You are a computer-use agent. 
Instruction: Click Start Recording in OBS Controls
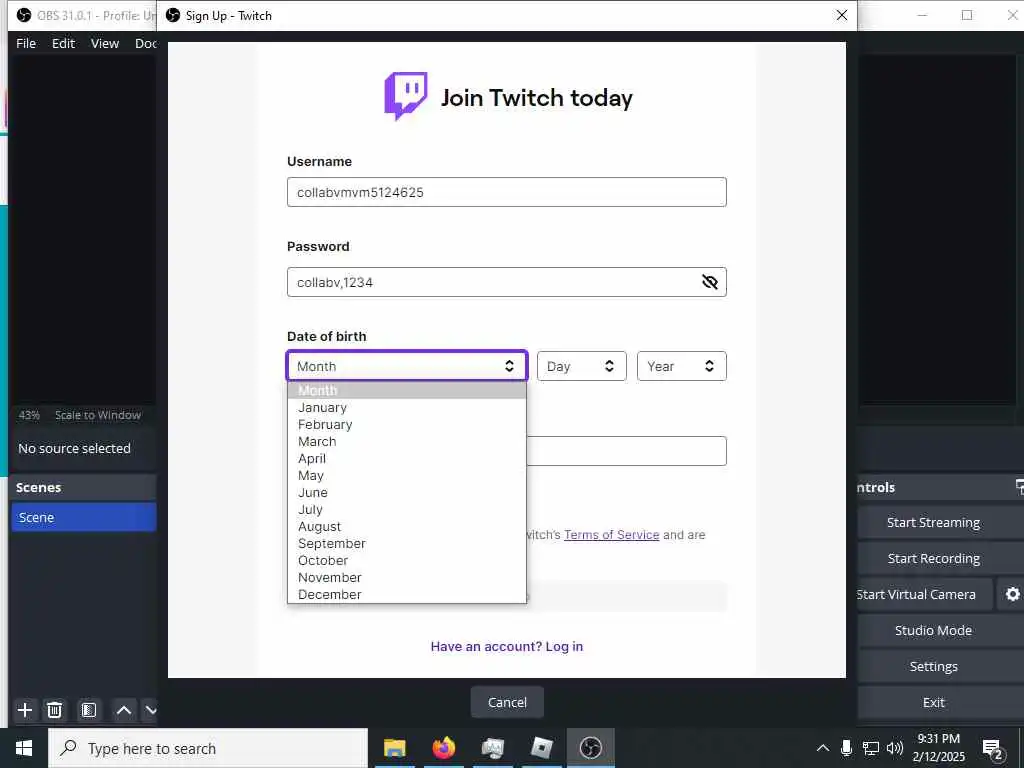pyautogui.click(x=933, y=558)
